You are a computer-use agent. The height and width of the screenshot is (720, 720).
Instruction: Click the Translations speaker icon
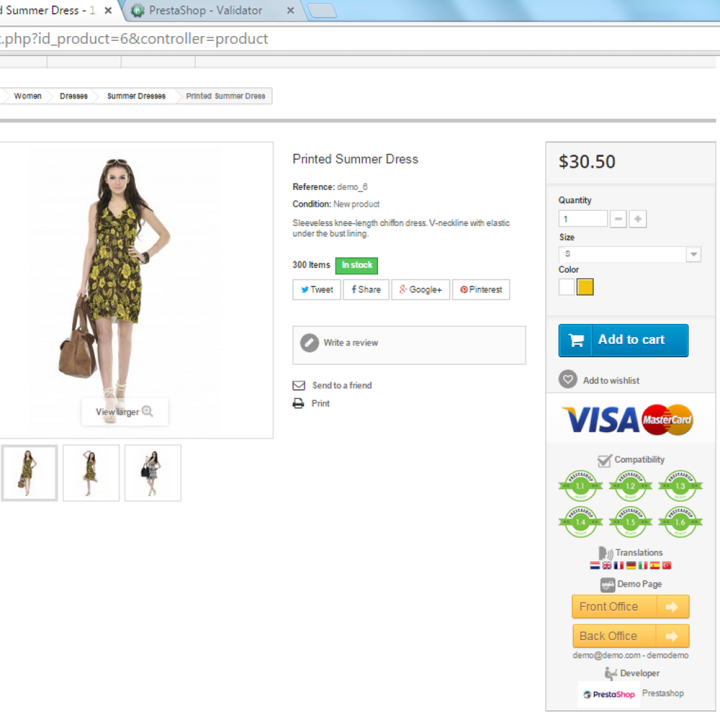[x=605, y=553]
